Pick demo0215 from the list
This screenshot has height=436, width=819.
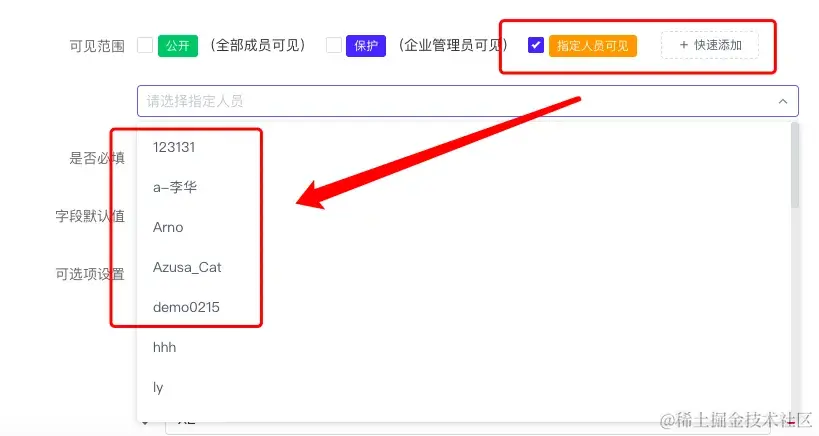463,307
